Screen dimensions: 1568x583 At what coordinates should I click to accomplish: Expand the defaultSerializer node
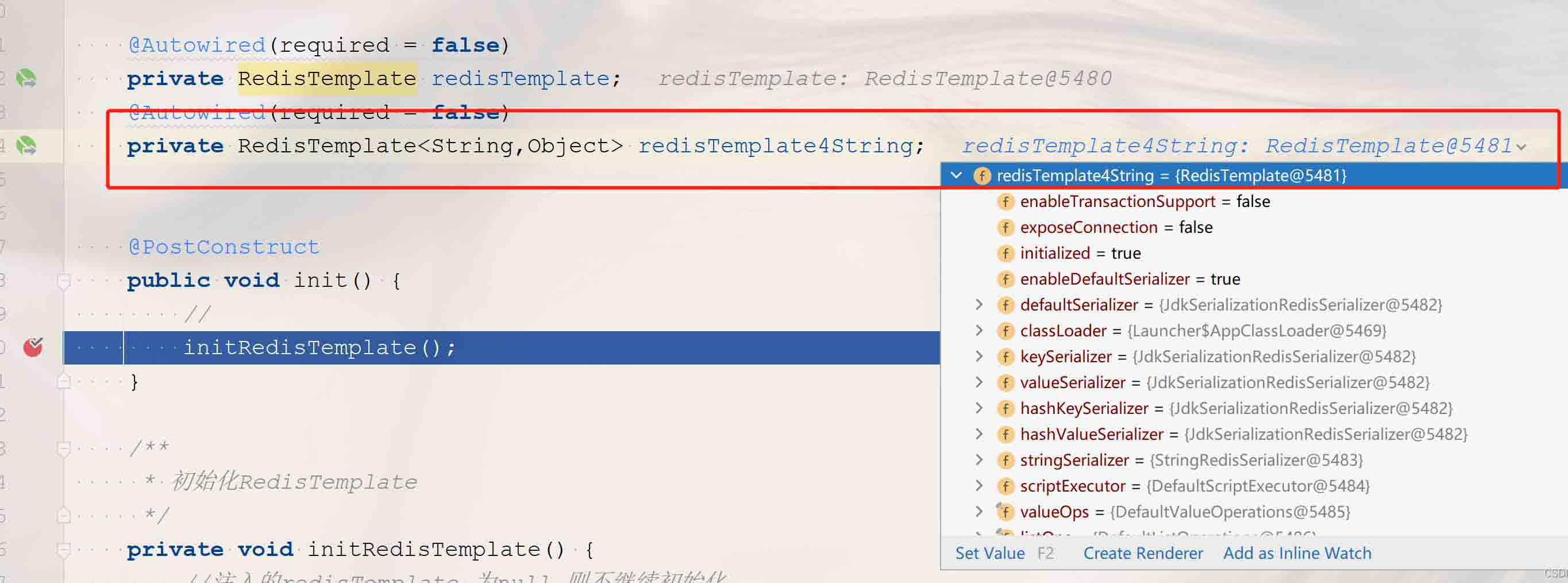[x=979, y=305]
